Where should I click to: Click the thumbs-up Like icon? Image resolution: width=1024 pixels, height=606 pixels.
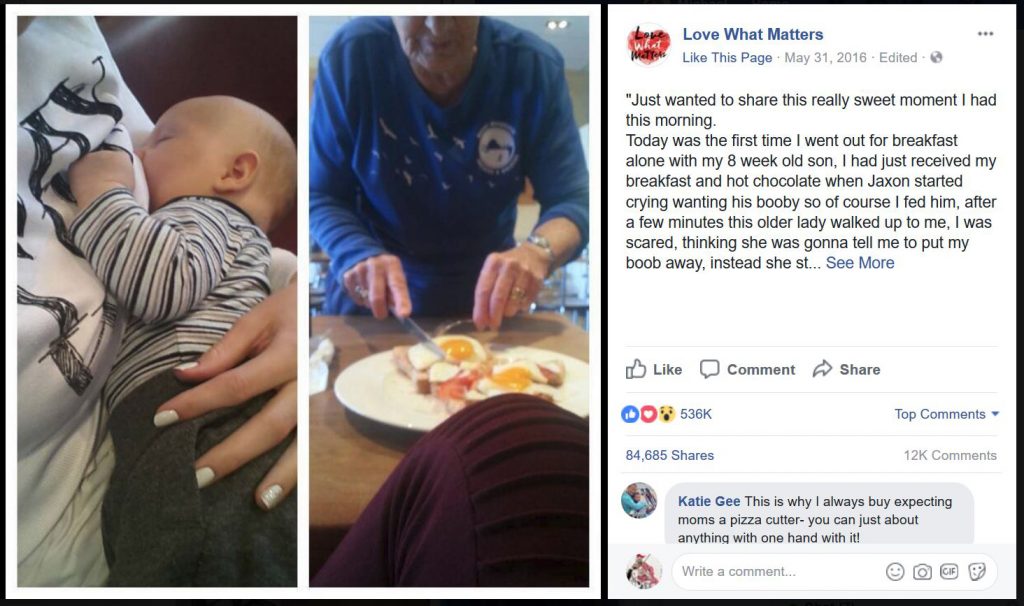pyautogui.click(x=635, y=369)
